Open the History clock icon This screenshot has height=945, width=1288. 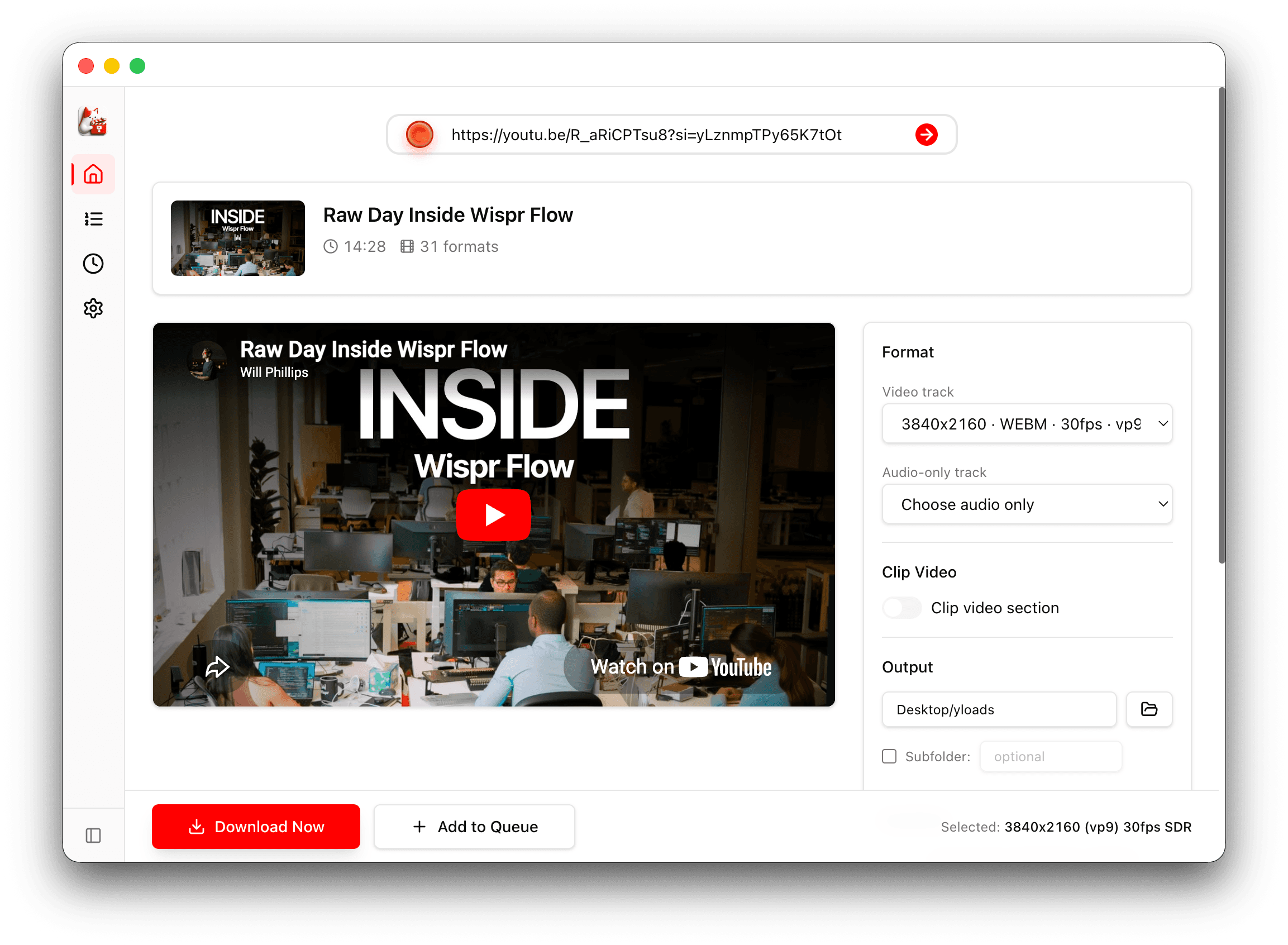tap(93, 264)
